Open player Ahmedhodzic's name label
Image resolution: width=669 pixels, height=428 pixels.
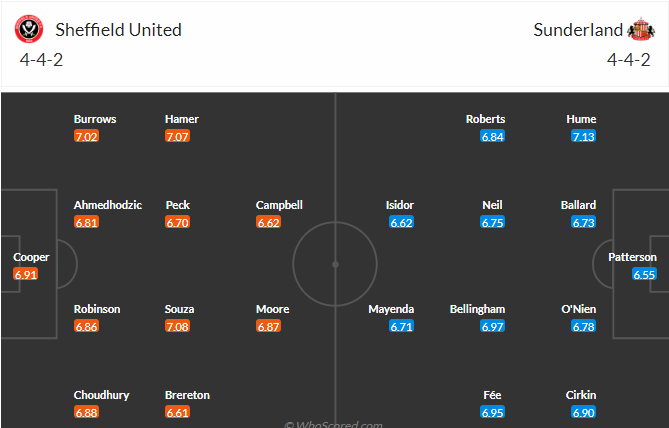[108, 205]
